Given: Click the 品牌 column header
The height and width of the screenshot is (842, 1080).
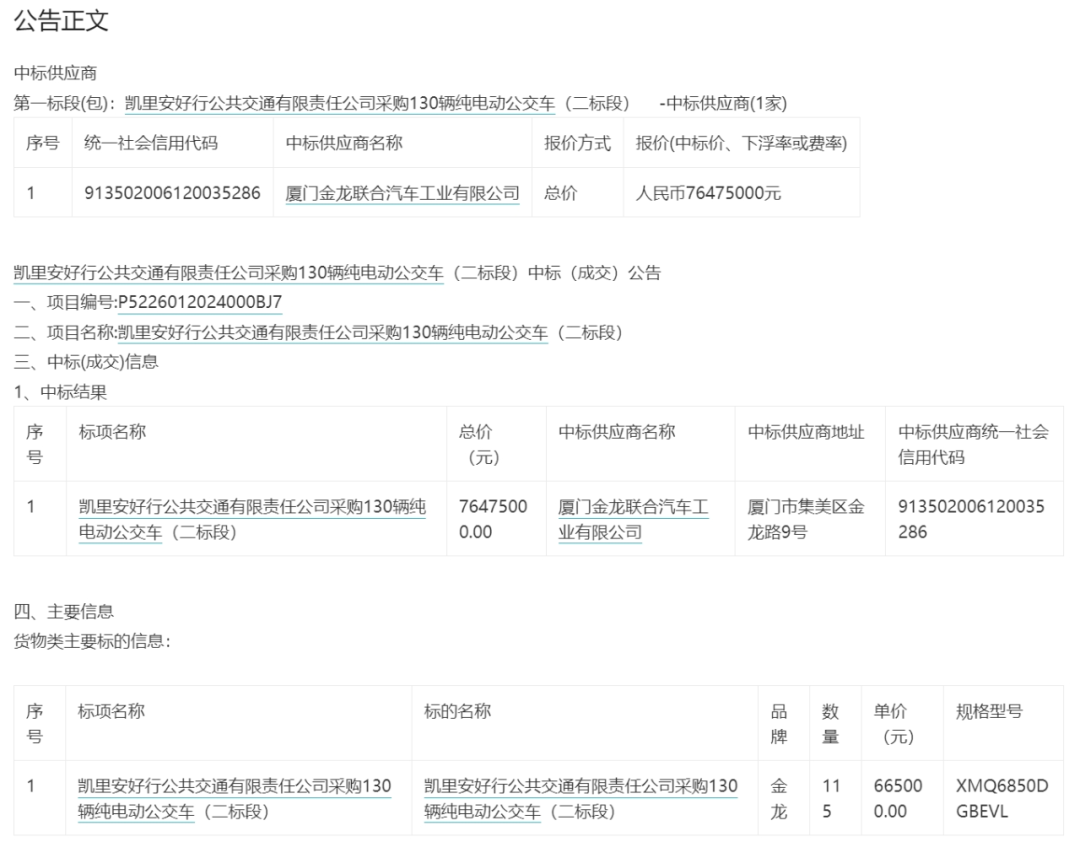Looking at the screenshot, I should pyautogui.click(x=779, y=723).
